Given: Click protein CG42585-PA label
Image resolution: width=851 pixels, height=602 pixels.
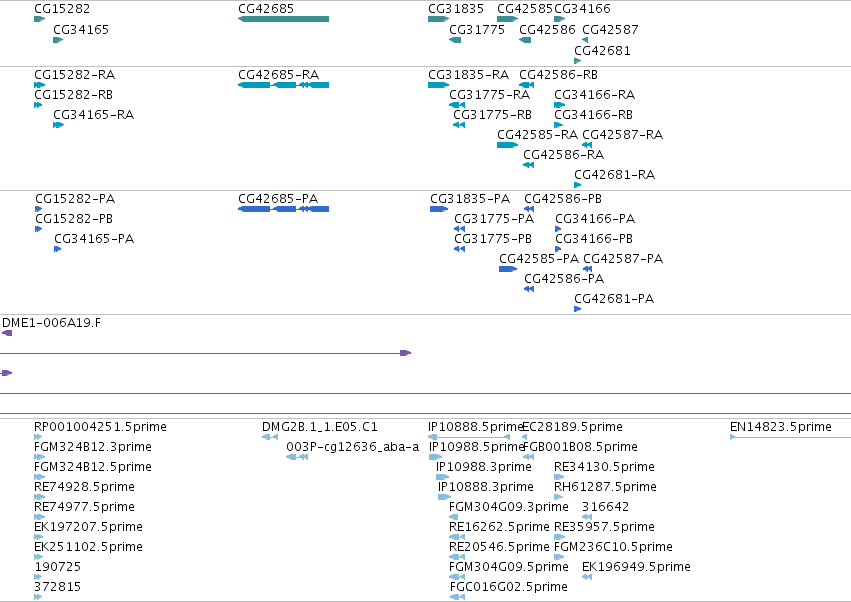Looking at the screenshot, I should tap(539, 259).
